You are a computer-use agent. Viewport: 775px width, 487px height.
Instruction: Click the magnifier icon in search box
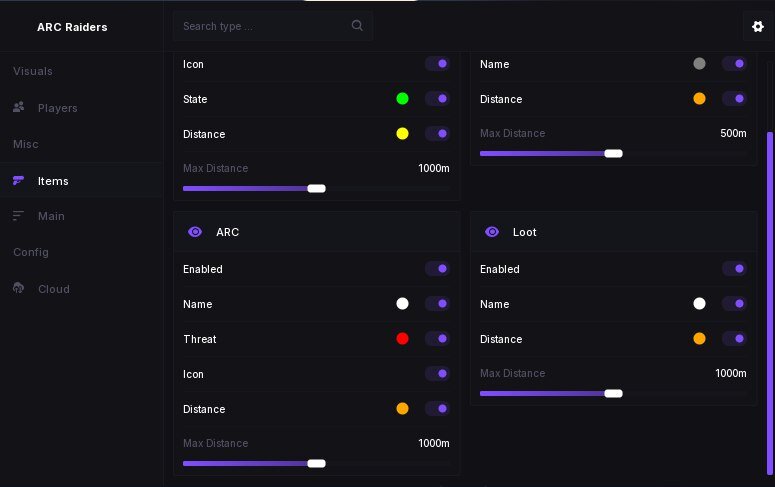click(357, 25)
